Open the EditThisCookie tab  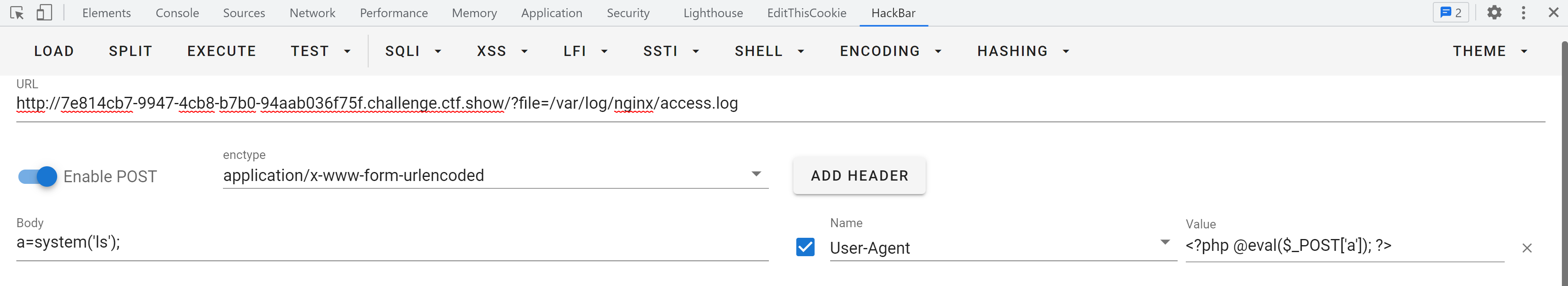806,13
